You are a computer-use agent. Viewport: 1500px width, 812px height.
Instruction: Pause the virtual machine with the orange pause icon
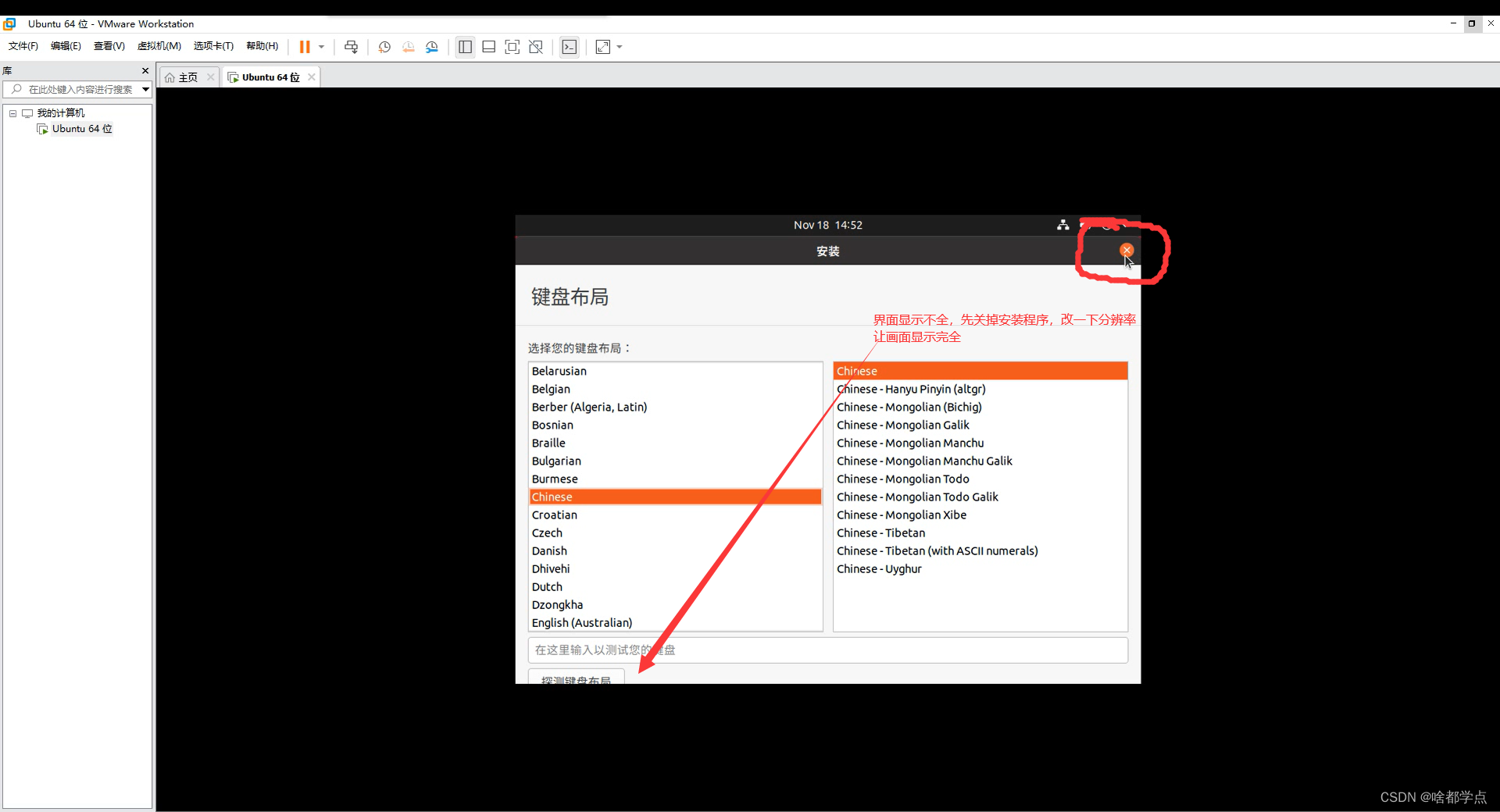point(305,47)
